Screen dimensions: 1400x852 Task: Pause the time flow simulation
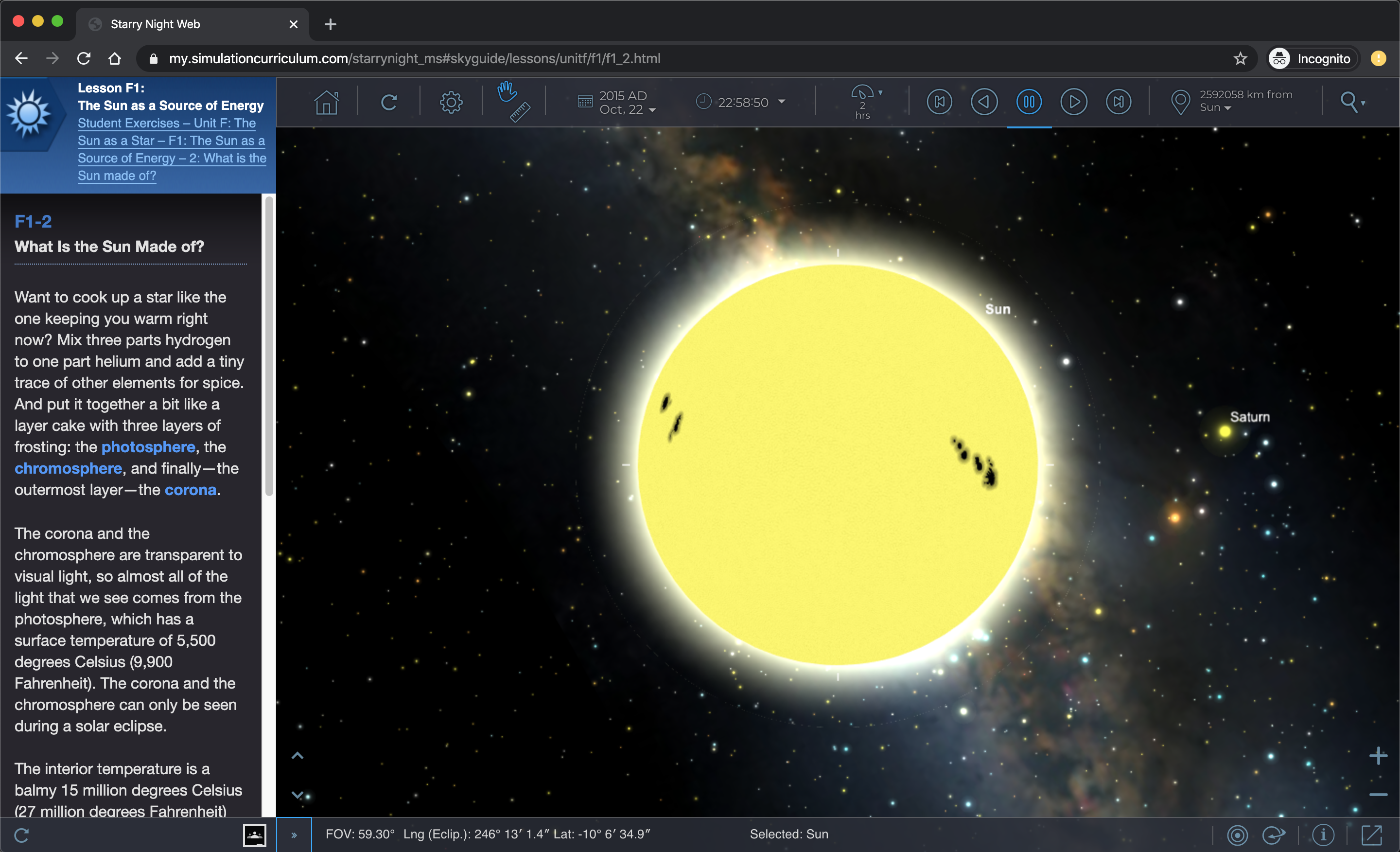[1029, 102]
